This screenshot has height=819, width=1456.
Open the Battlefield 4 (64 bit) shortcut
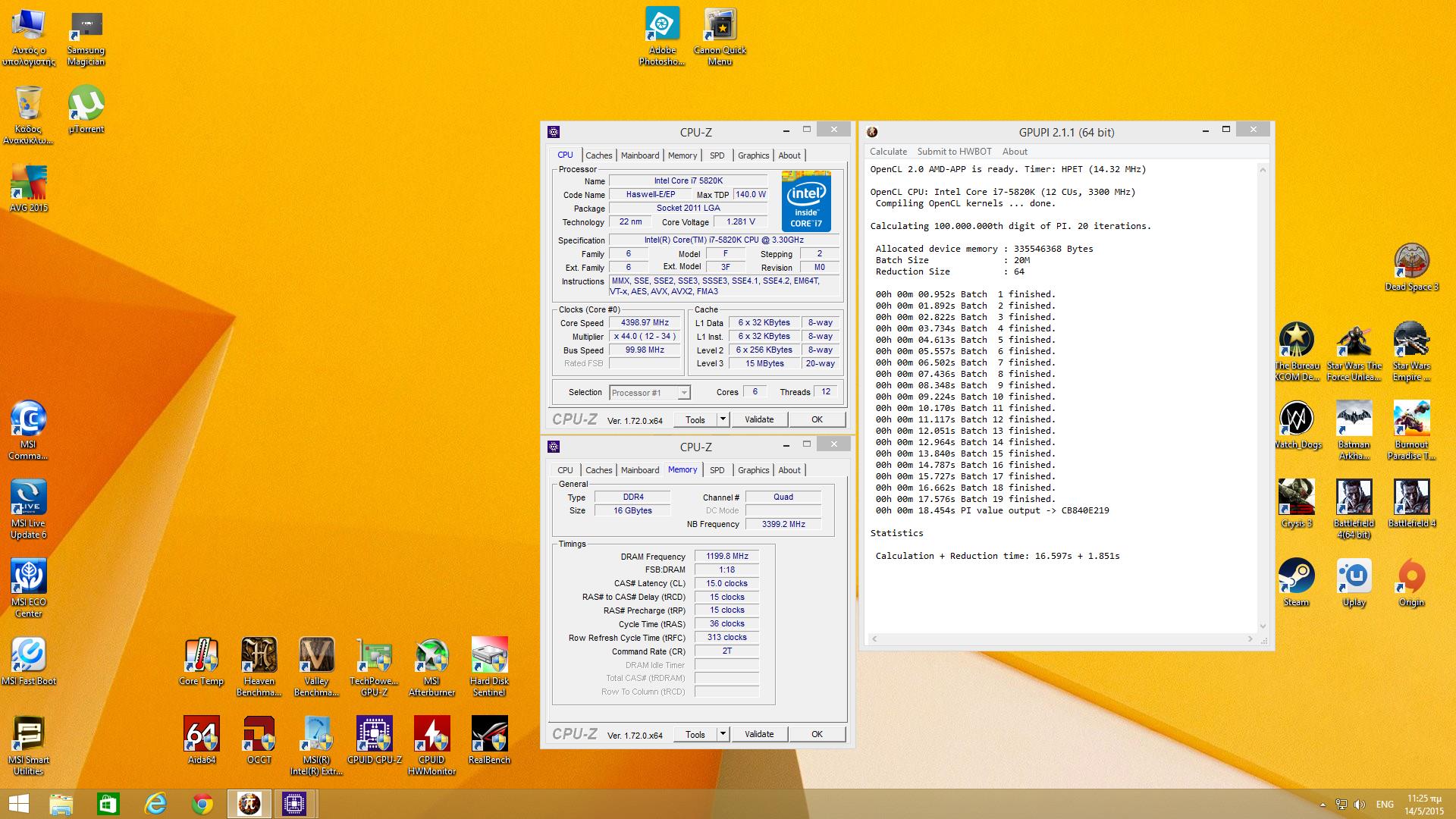pyautogui.click(x=1354, y=510)
